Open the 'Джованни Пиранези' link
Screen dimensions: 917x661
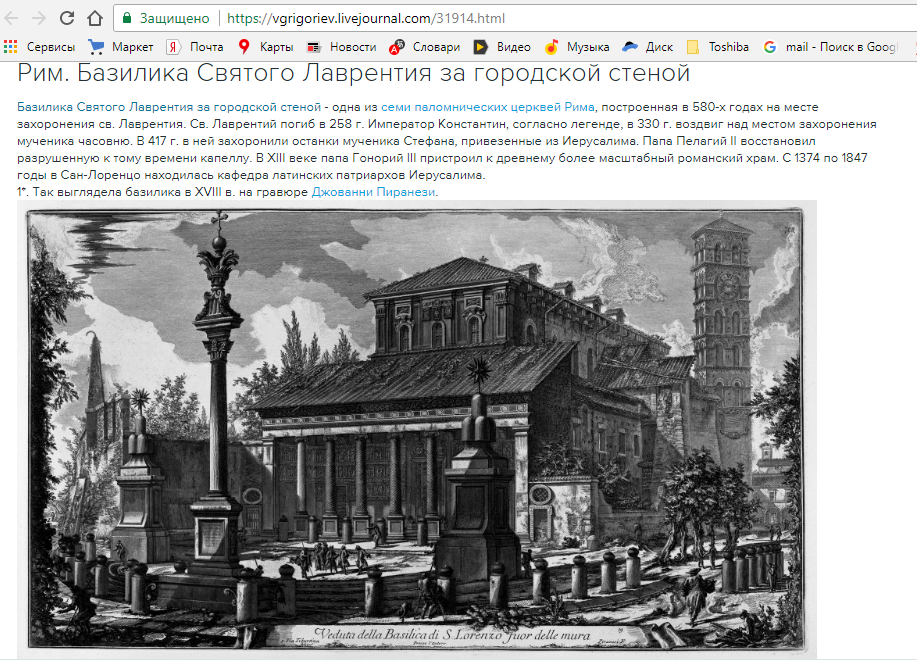pyautogui.click(x=373, y=192)
